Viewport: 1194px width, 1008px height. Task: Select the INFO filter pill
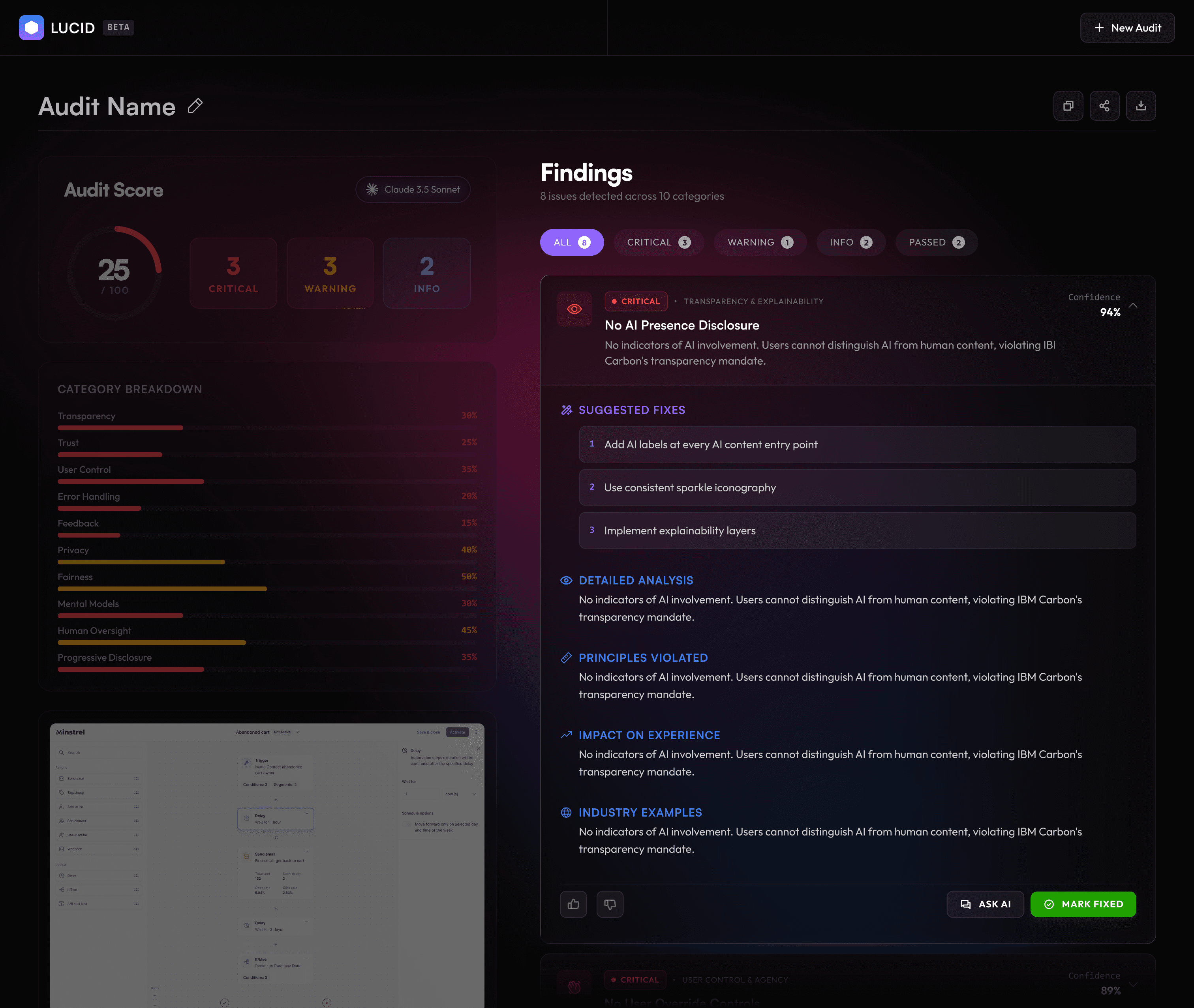[x=850, y=242]
